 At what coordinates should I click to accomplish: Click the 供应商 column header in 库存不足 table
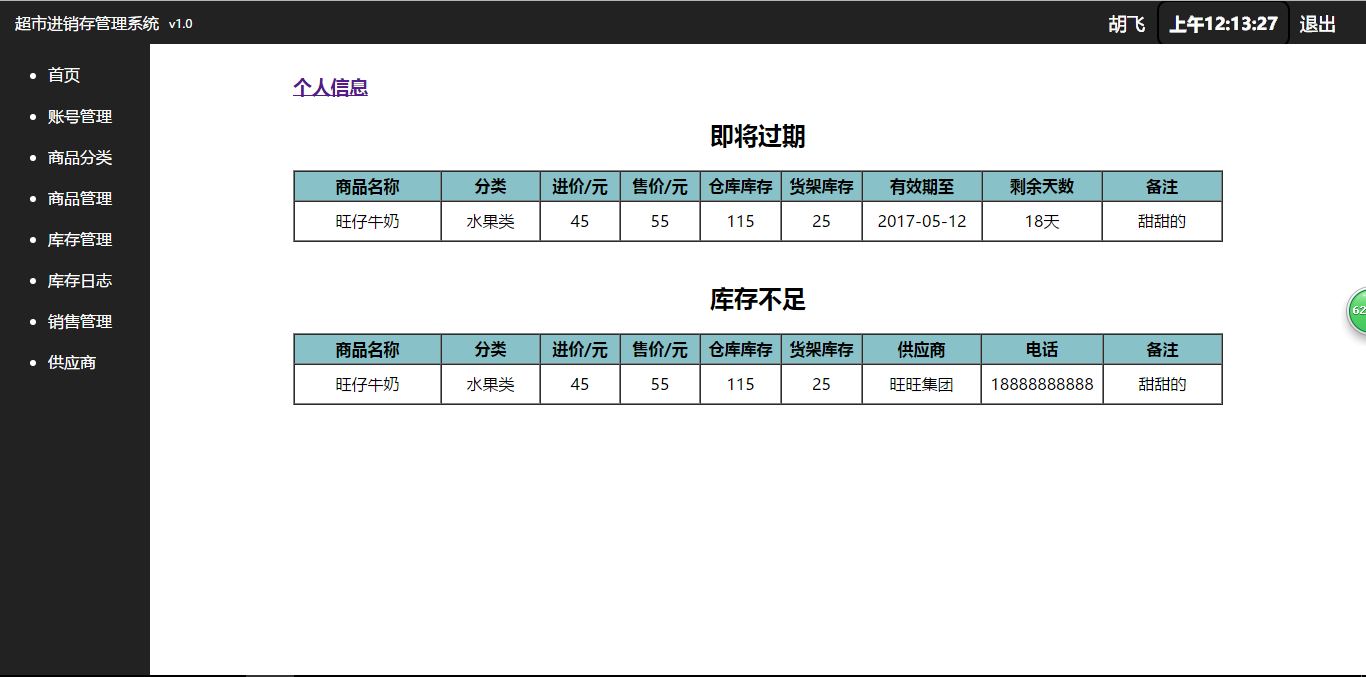tap(921, 349)
